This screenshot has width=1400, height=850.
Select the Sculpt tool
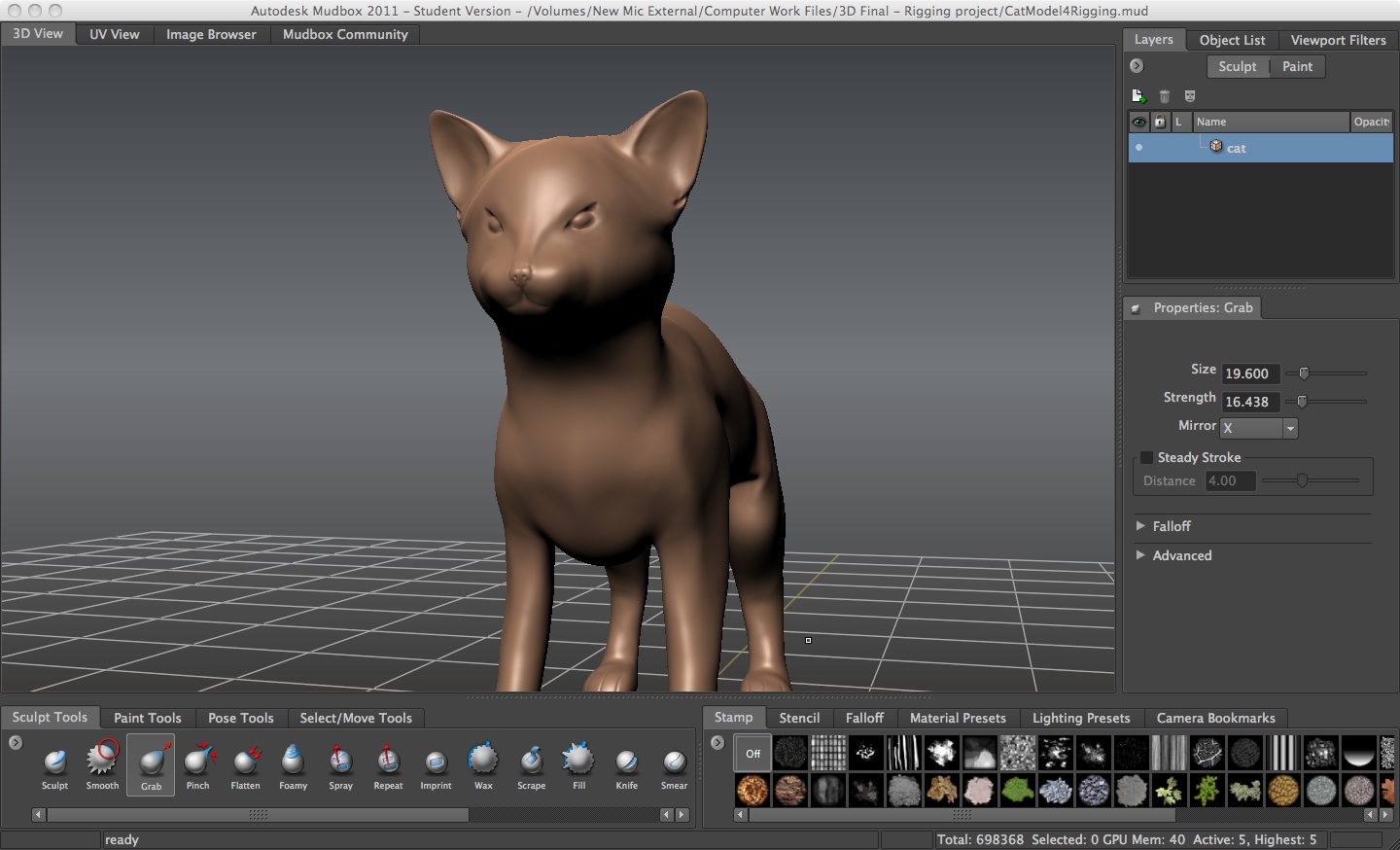coord(54,764)
